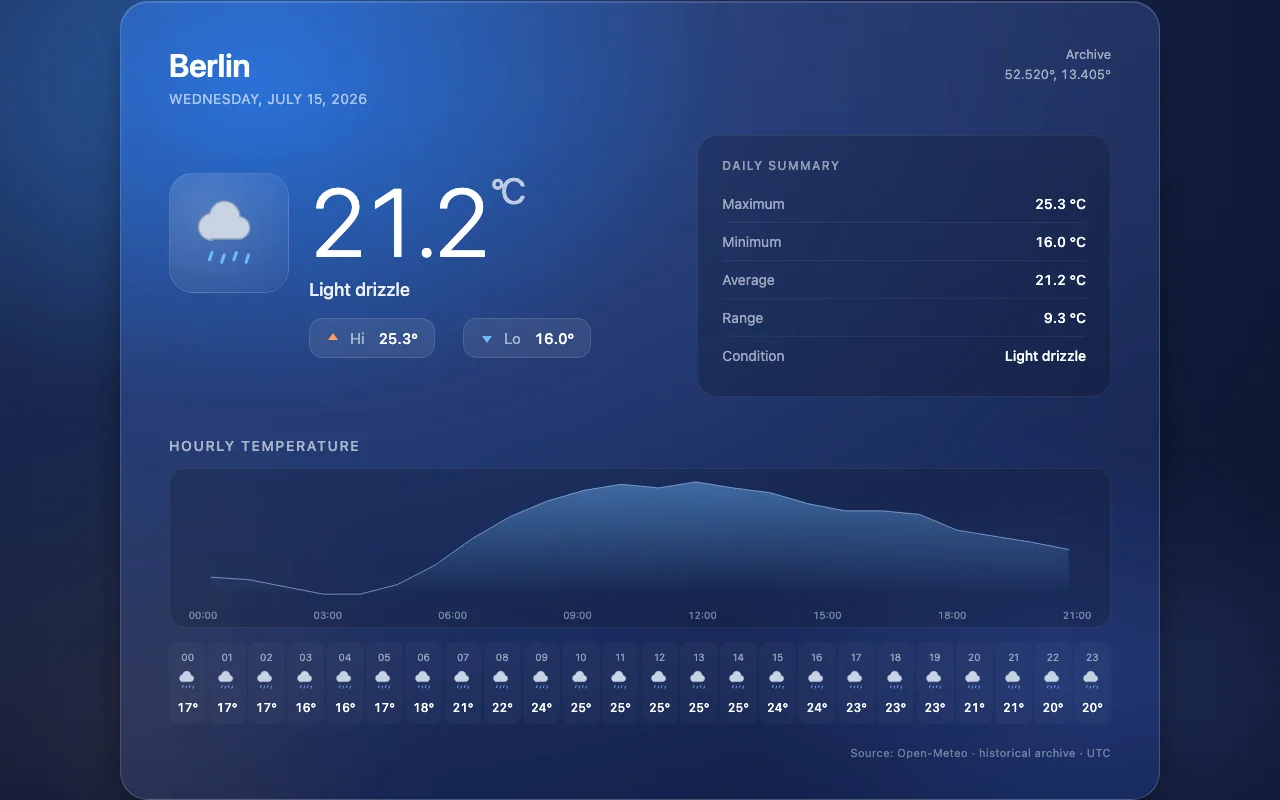Click the Berlin city title
1280x800 pixels.
(x=210, y=66)
